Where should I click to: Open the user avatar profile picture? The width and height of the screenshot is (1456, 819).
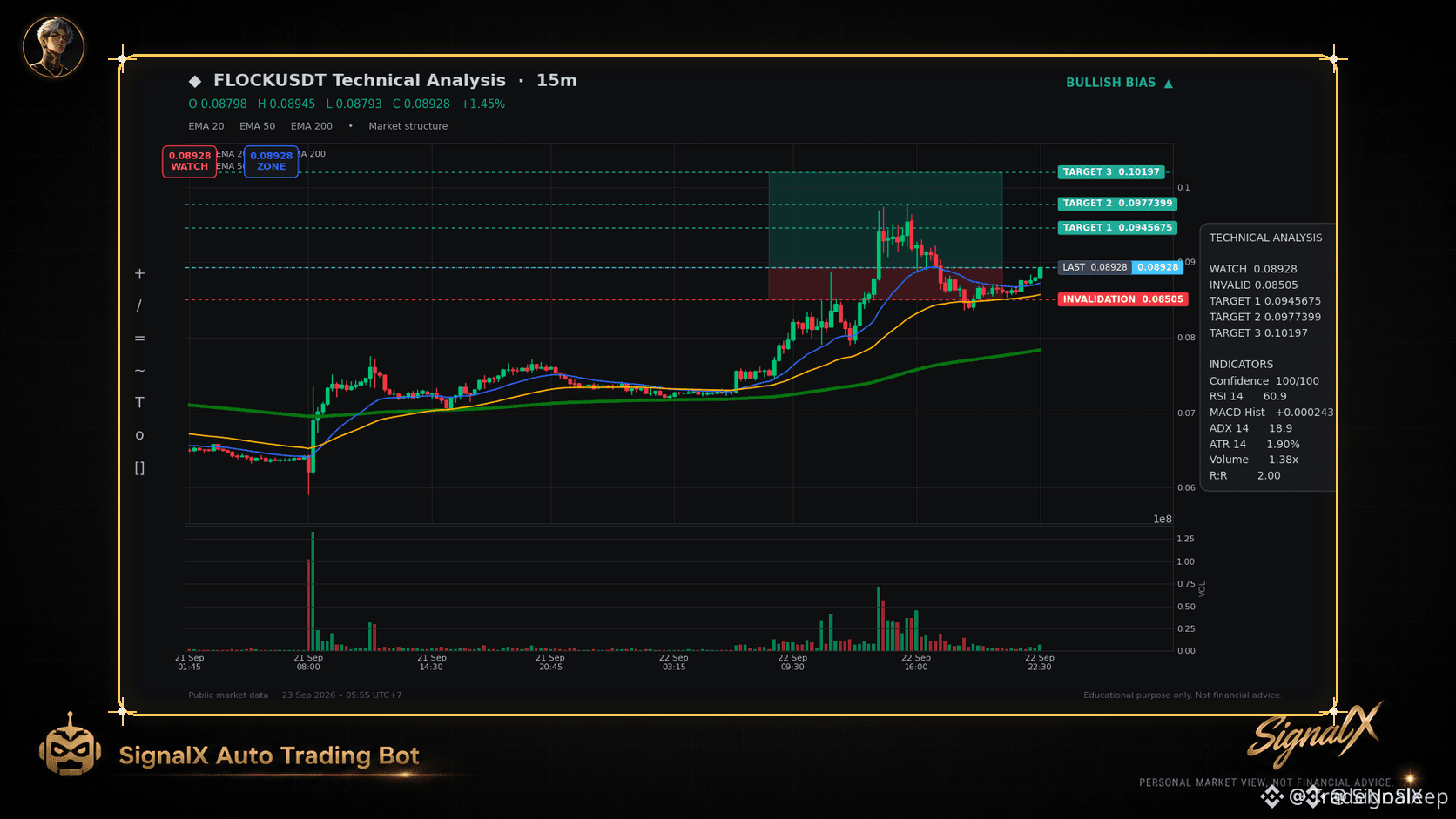(53, 47)
